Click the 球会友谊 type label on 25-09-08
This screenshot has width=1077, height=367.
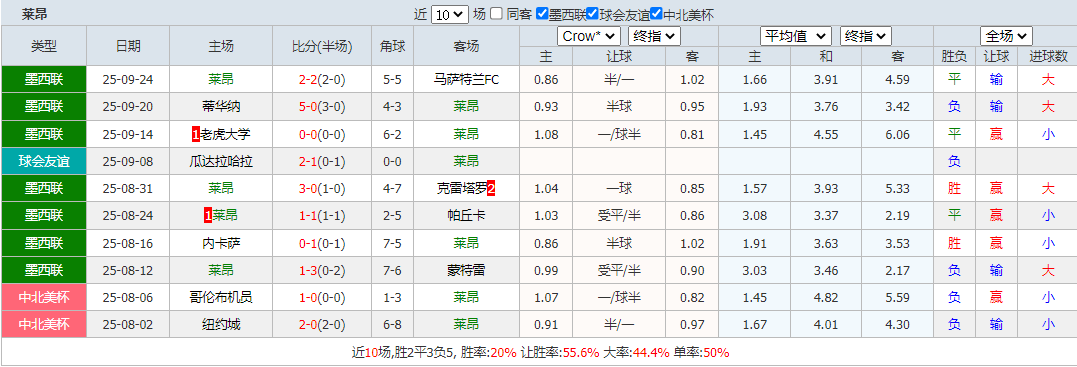pos(44,162)
